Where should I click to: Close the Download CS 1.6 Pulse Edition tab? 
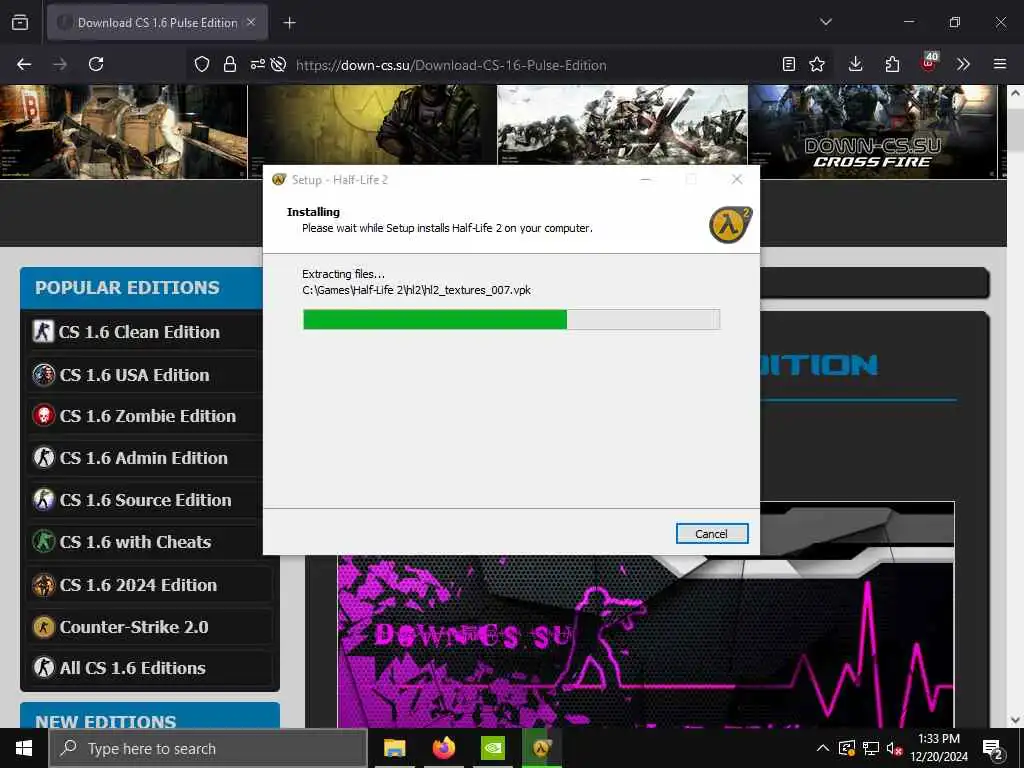point(251,22)
